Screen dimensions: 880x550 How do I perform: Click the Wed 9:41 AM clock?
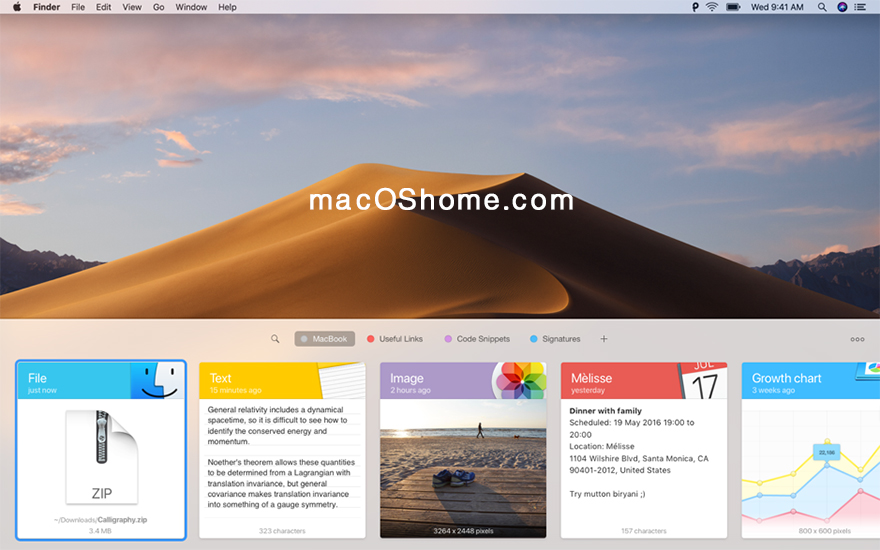tap(777, 7)
